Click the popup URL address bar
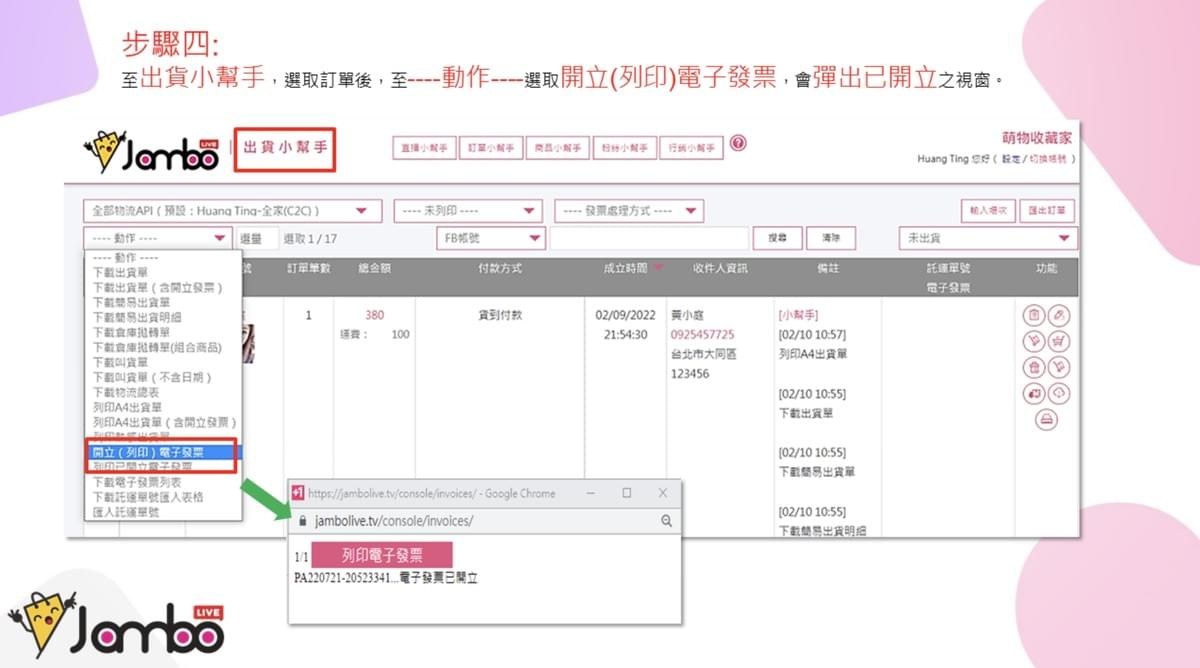Screen dimensions: 1200x668 tap(484, 521)
